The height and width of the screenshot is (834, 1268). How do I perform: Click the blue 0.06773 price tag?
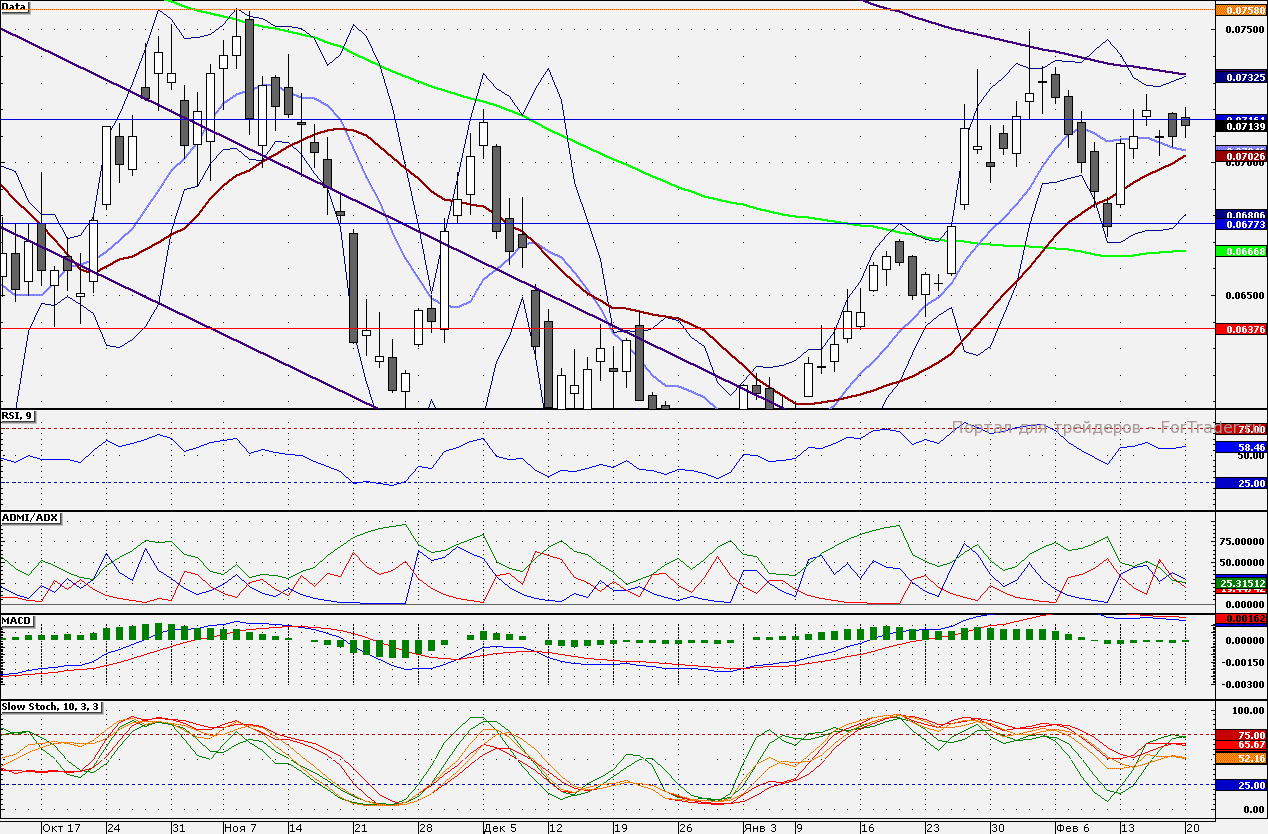1239,226
